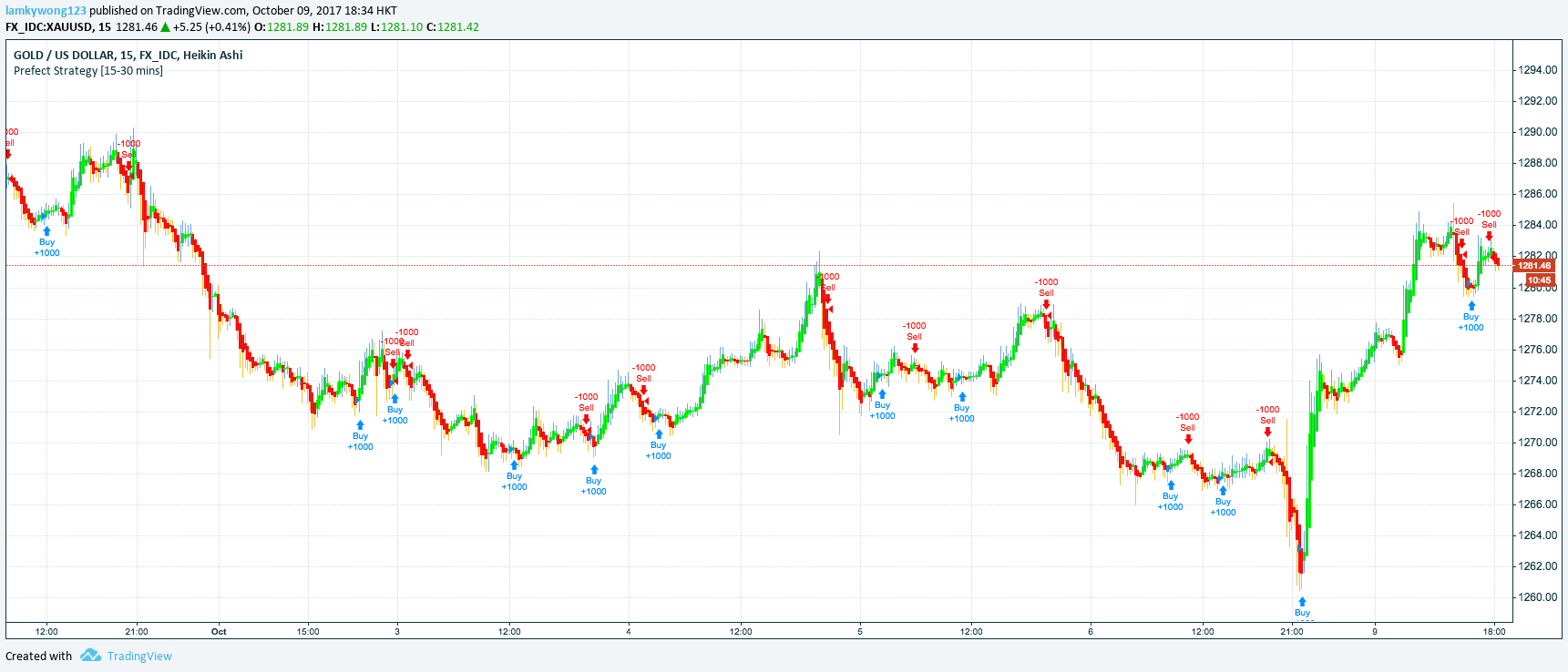This screenshot has height=672, width=1568.
Task: Click the Created with footer text
Action: [x=38, y=657]
